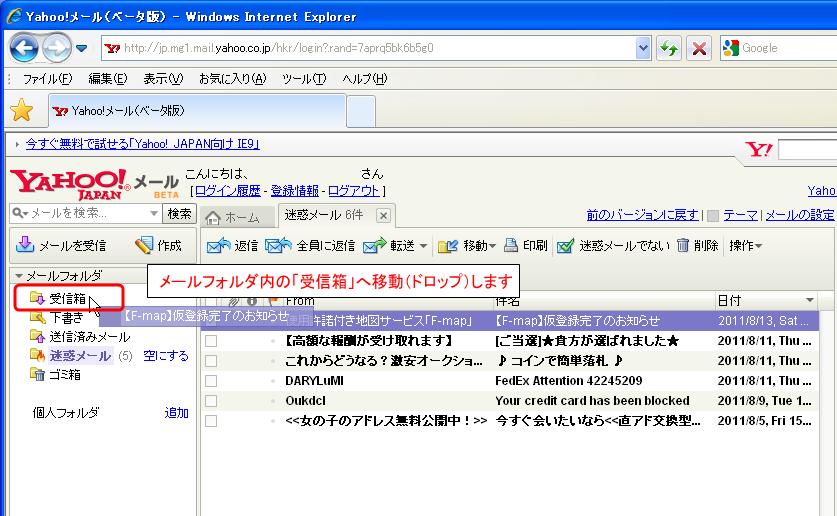Click the green Refresh page icon
Image resolution: width=837 pixels, height=516 pixels.
669,49
